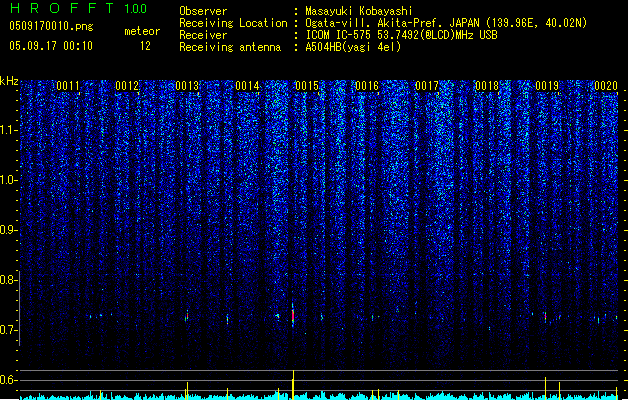Click the 0.8 kHz axis tick label
The image size is (629, 400).
pos(9,280)
